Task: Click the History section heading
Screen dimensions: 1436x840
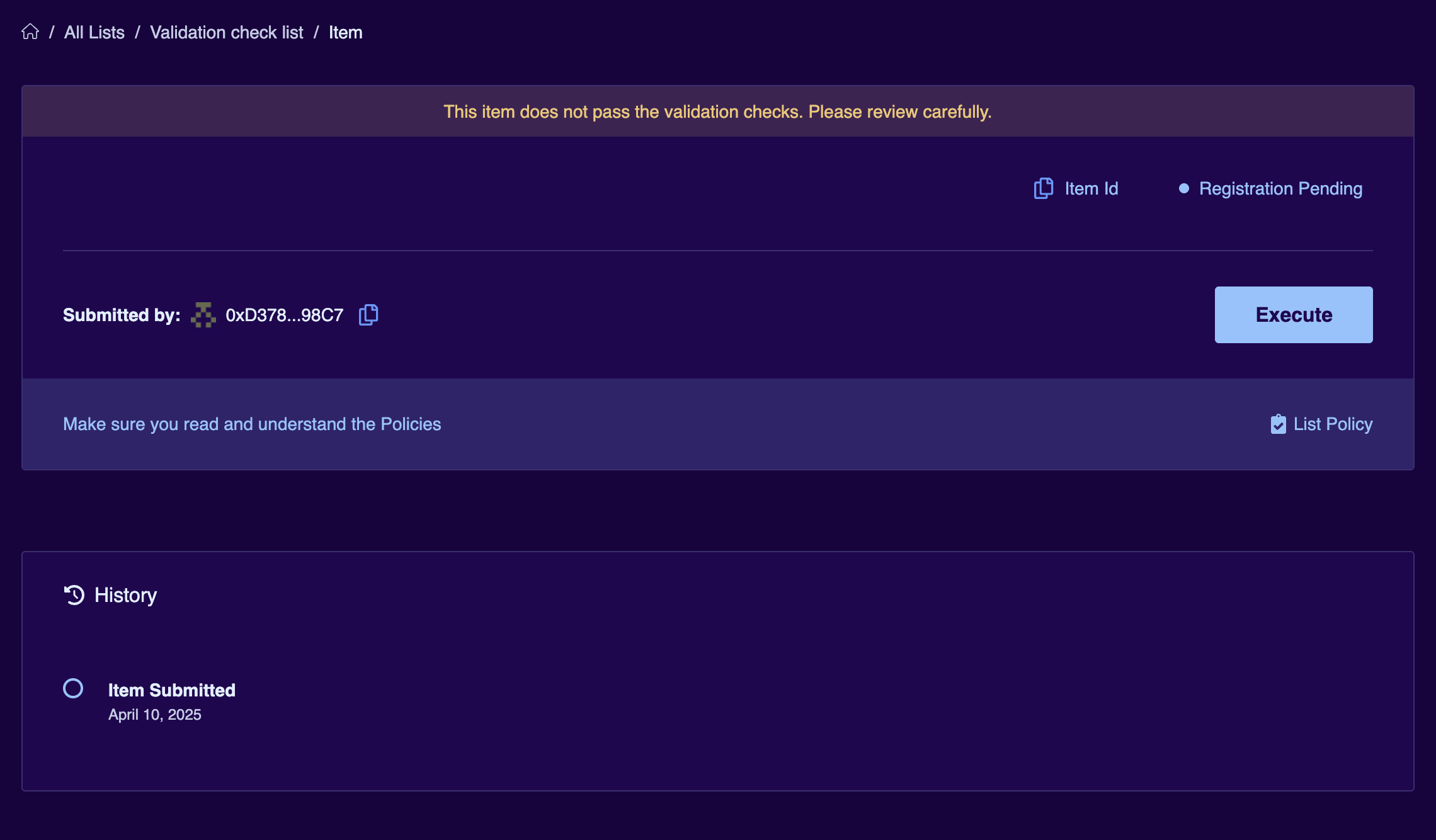Action: coord(125,595)
